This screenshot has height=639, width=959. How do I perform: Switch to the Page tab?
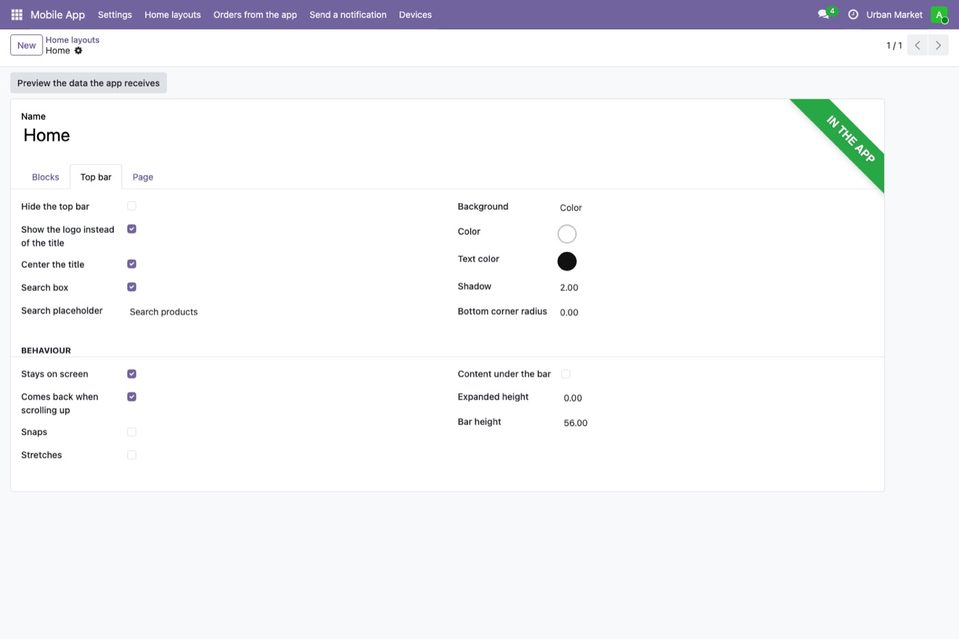(143, 177)
